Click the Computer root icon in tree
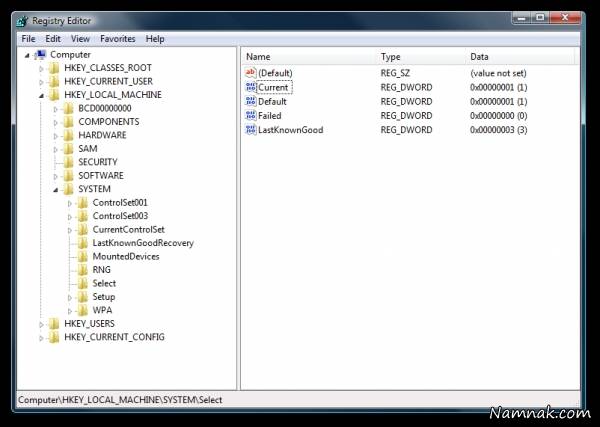 (39, 54)
